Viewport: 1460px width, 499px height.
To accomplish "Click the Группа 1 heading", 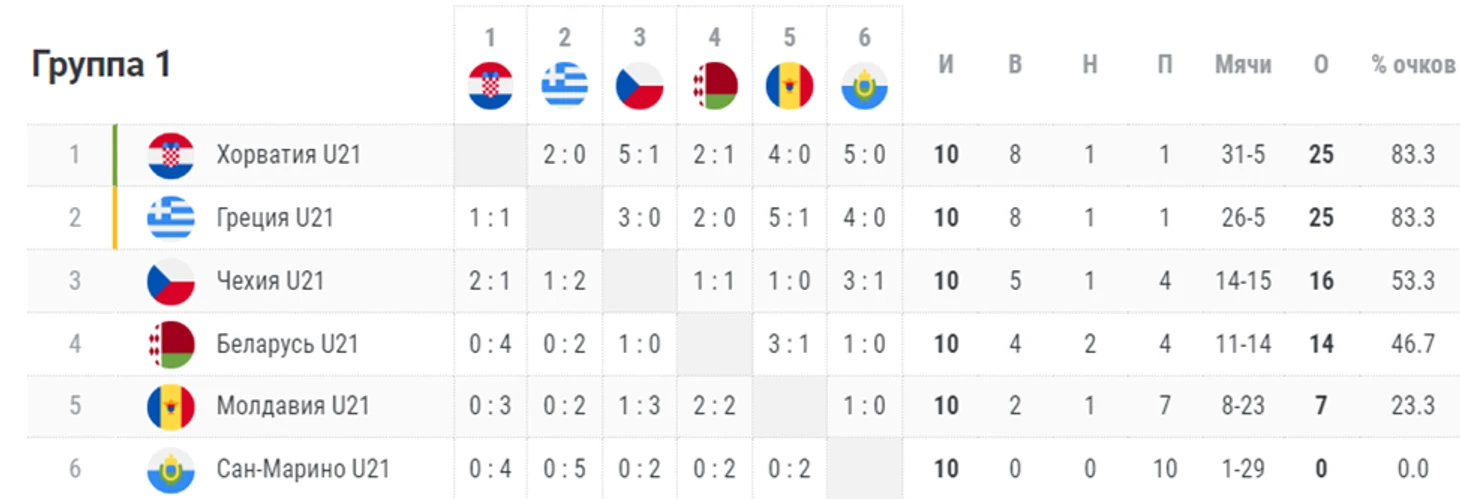I will pyautogui.click(x=101, y=65).
